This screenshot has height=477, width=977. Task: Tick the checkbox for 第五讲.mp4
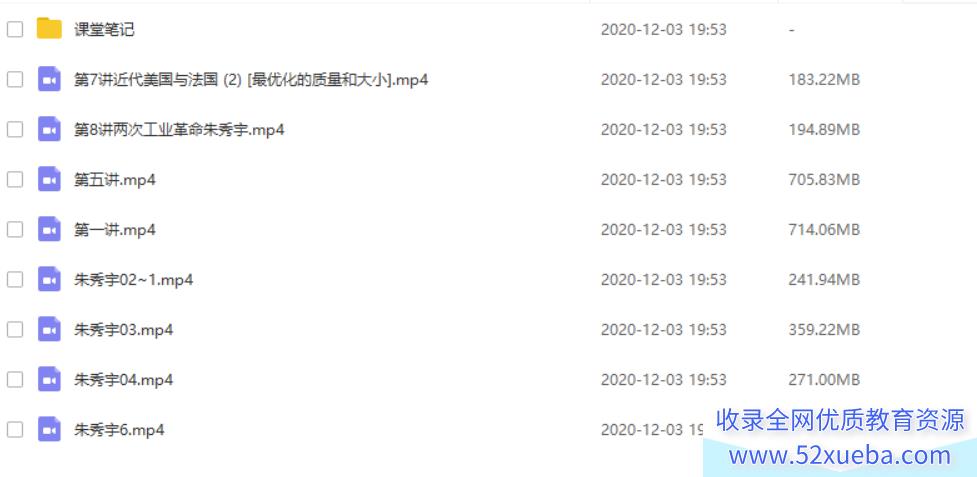15,179
